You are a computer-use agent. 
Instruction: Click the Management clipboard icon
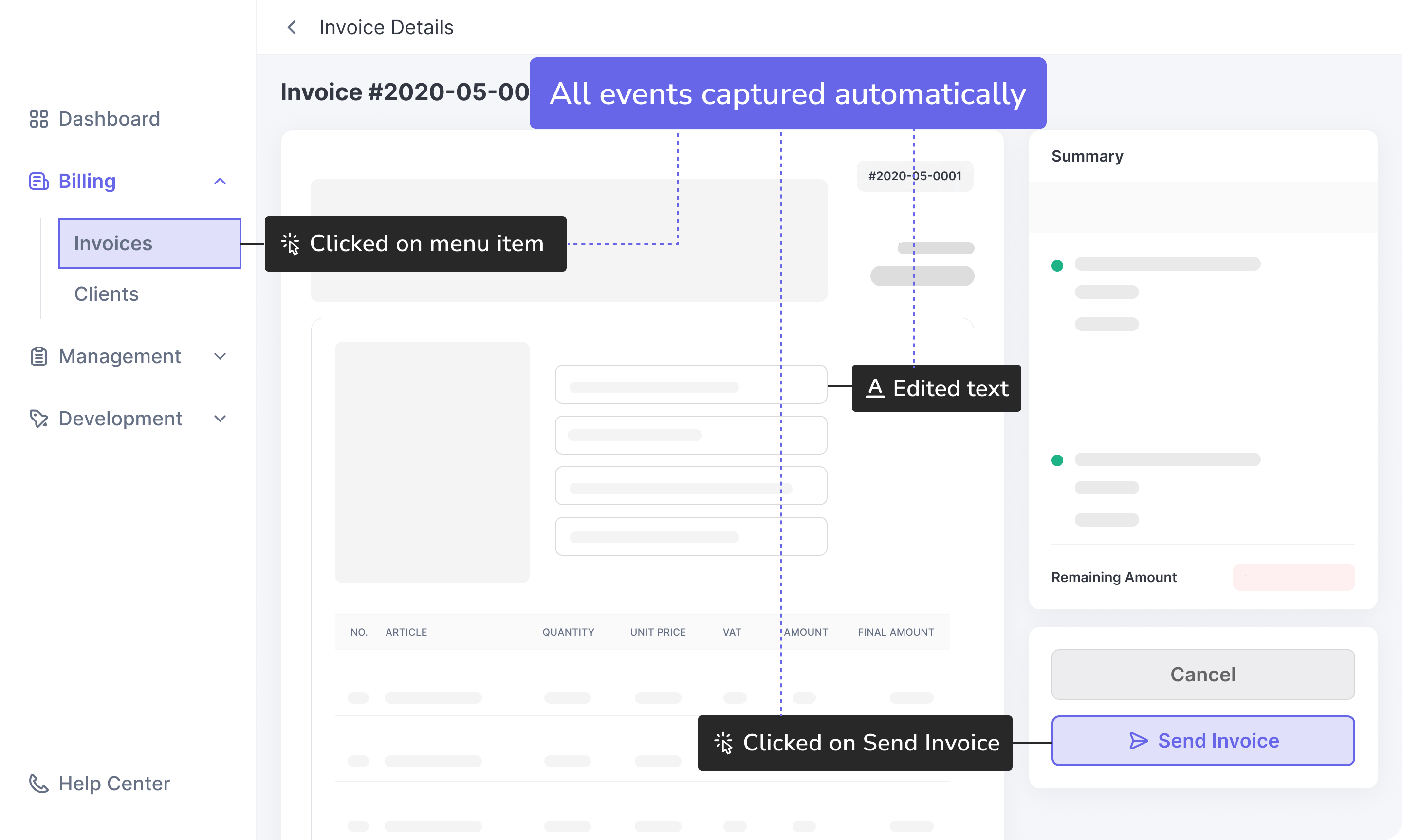[38, 356]
